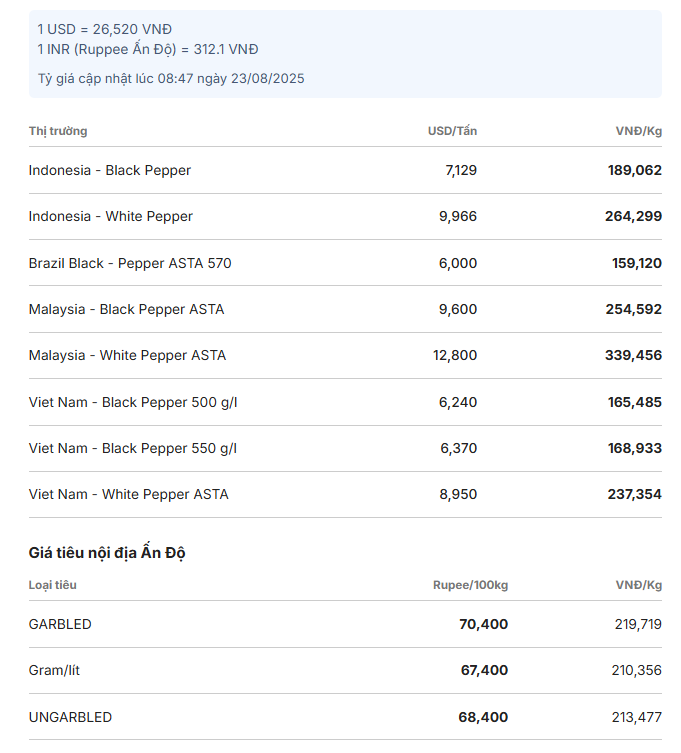Select the GARBLED pepper type row
The image size is (681, 753).
(x=345, y=624)
